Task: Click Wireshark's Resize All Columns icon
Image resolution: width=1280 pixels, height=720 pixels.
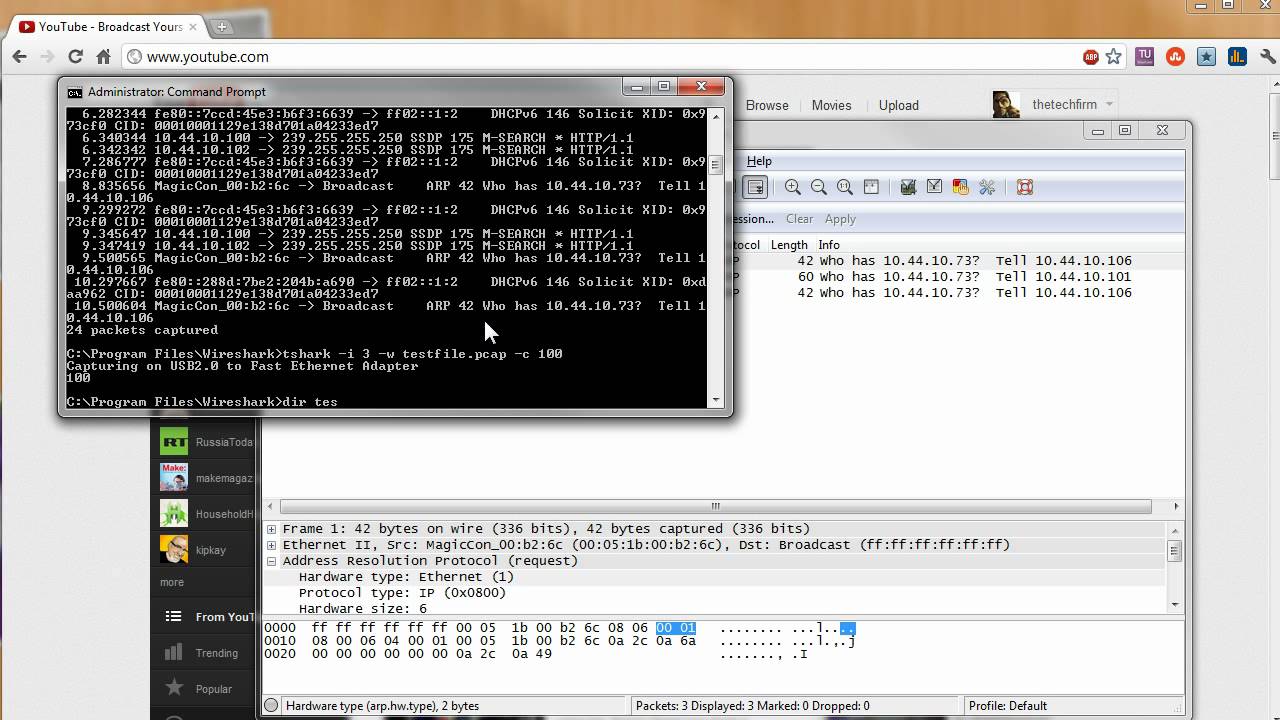Action: coord(871,187)
